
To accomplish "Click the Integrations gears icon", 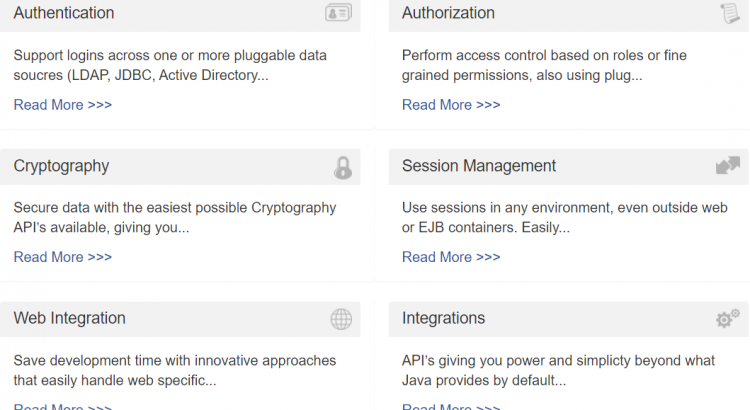I will click(x=728, y=318).
